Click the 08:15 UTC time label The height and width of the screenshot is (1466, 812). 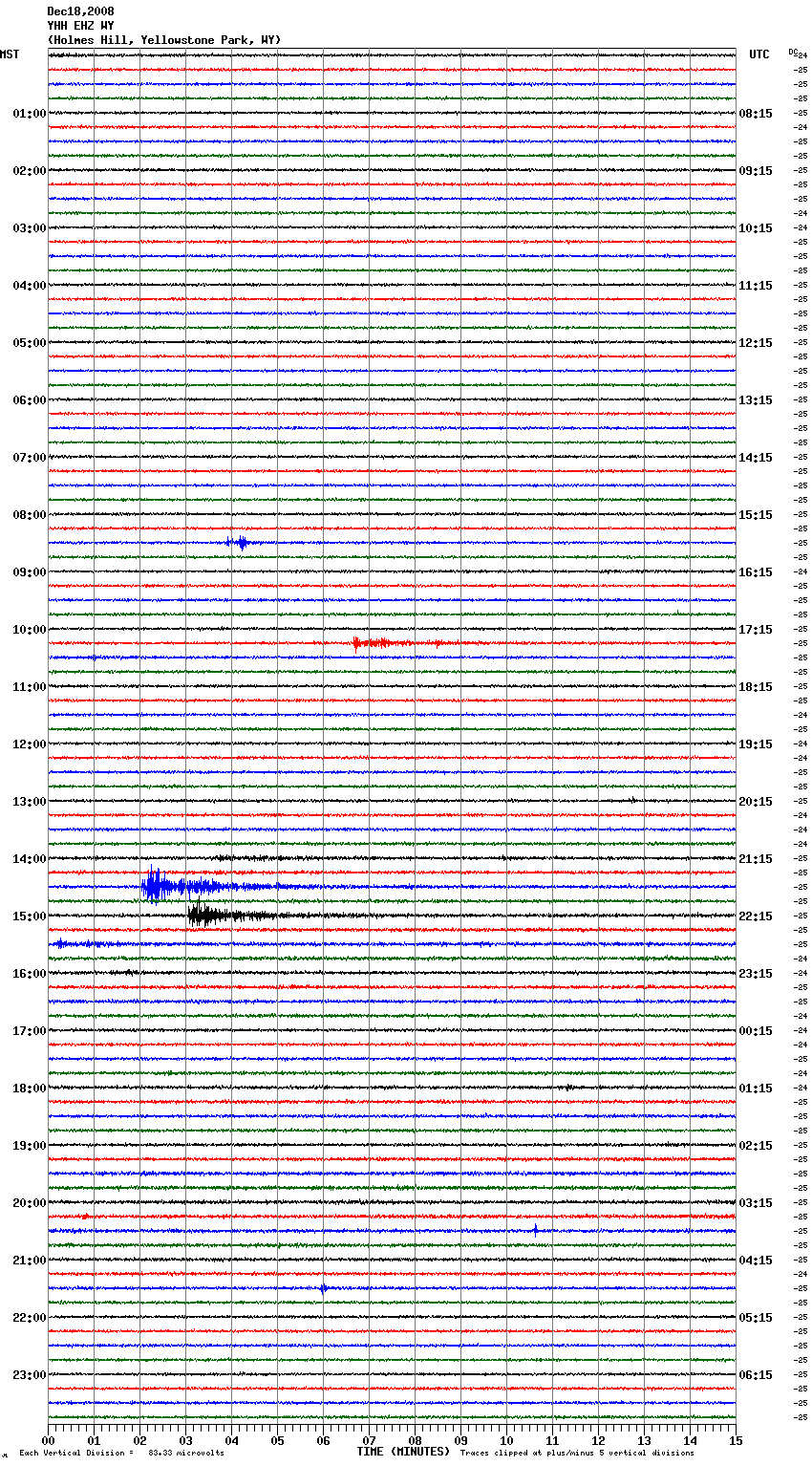pyautogui.click(x=756, y=114)
